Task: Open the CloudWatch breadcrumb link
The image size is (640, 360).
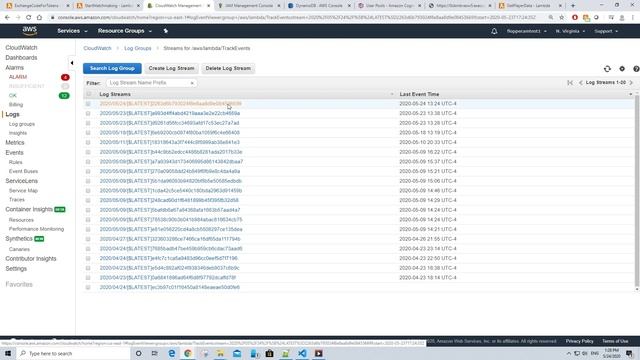Action: [x=97, y=48]
